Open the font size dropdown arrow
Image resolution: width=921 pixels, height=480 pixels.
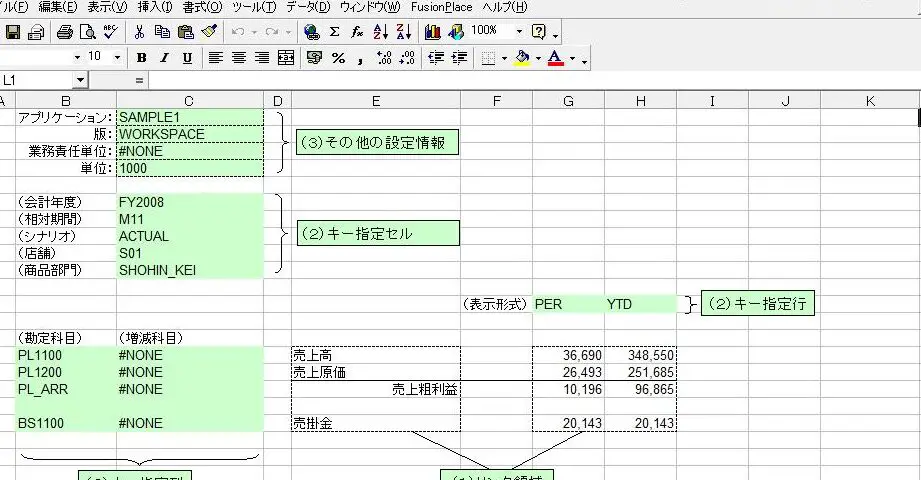(117, 58)
